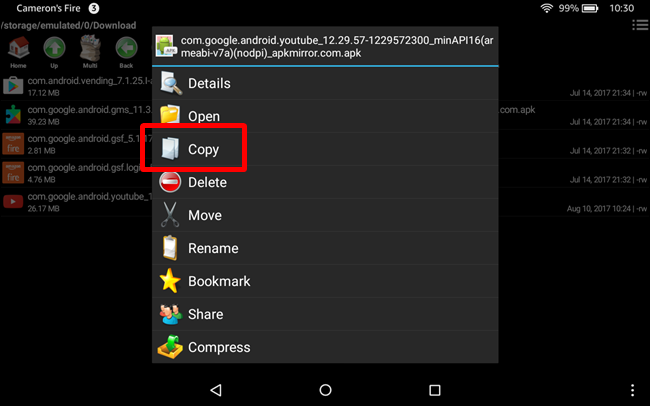Select Details in the context menu
The height and width of the screenshot is (406, 650).
[325, 83]
